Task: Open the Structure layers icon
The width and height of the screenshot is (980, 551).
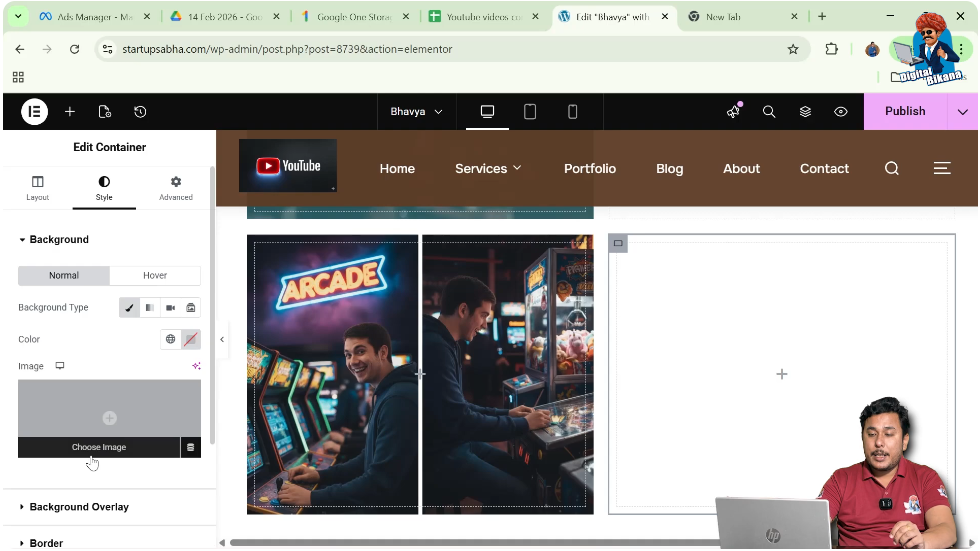Action: coord(805,112)
